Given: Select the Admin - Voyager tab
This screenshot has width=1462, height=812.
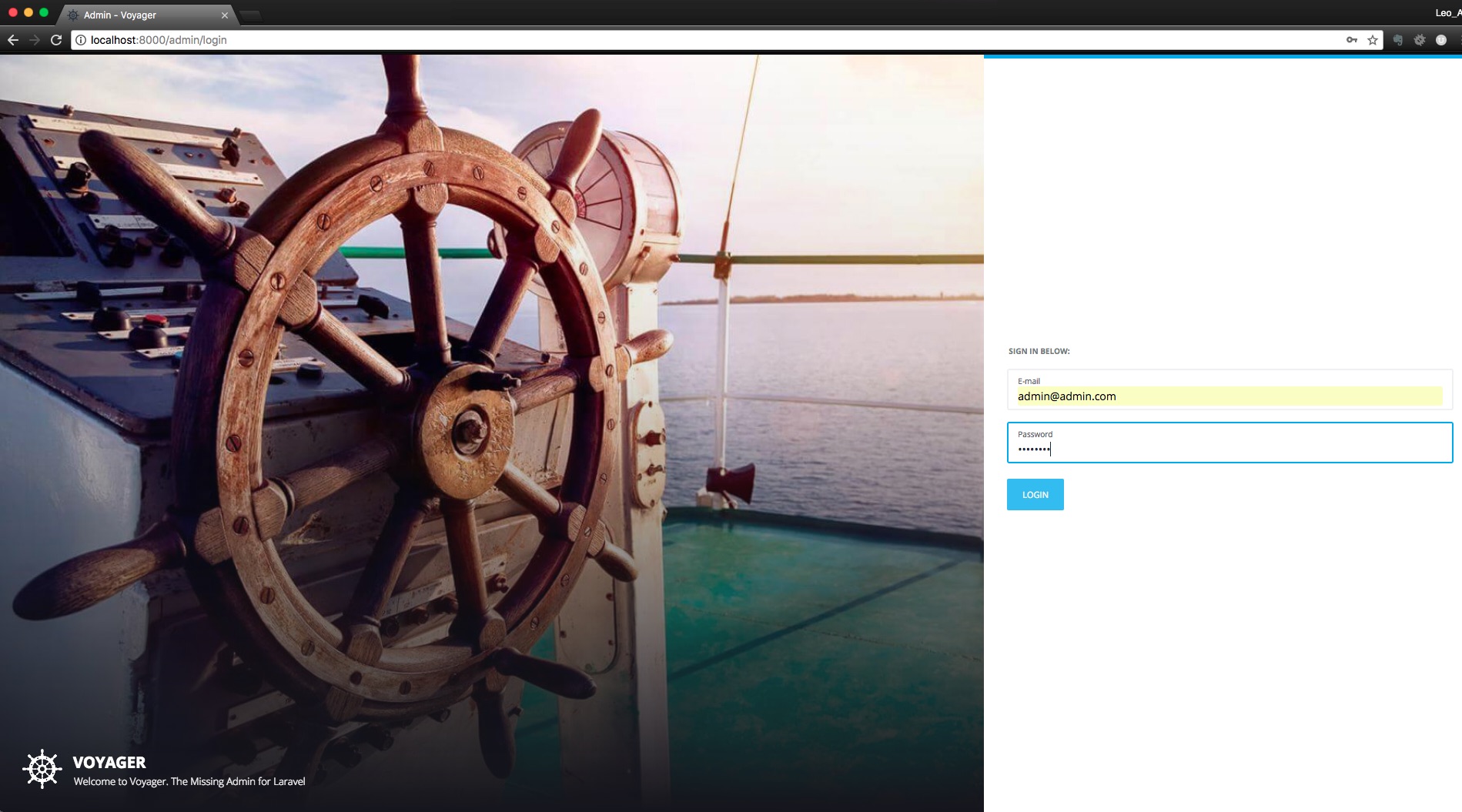Looking at the screenshot, I should [x=146, y=15].
